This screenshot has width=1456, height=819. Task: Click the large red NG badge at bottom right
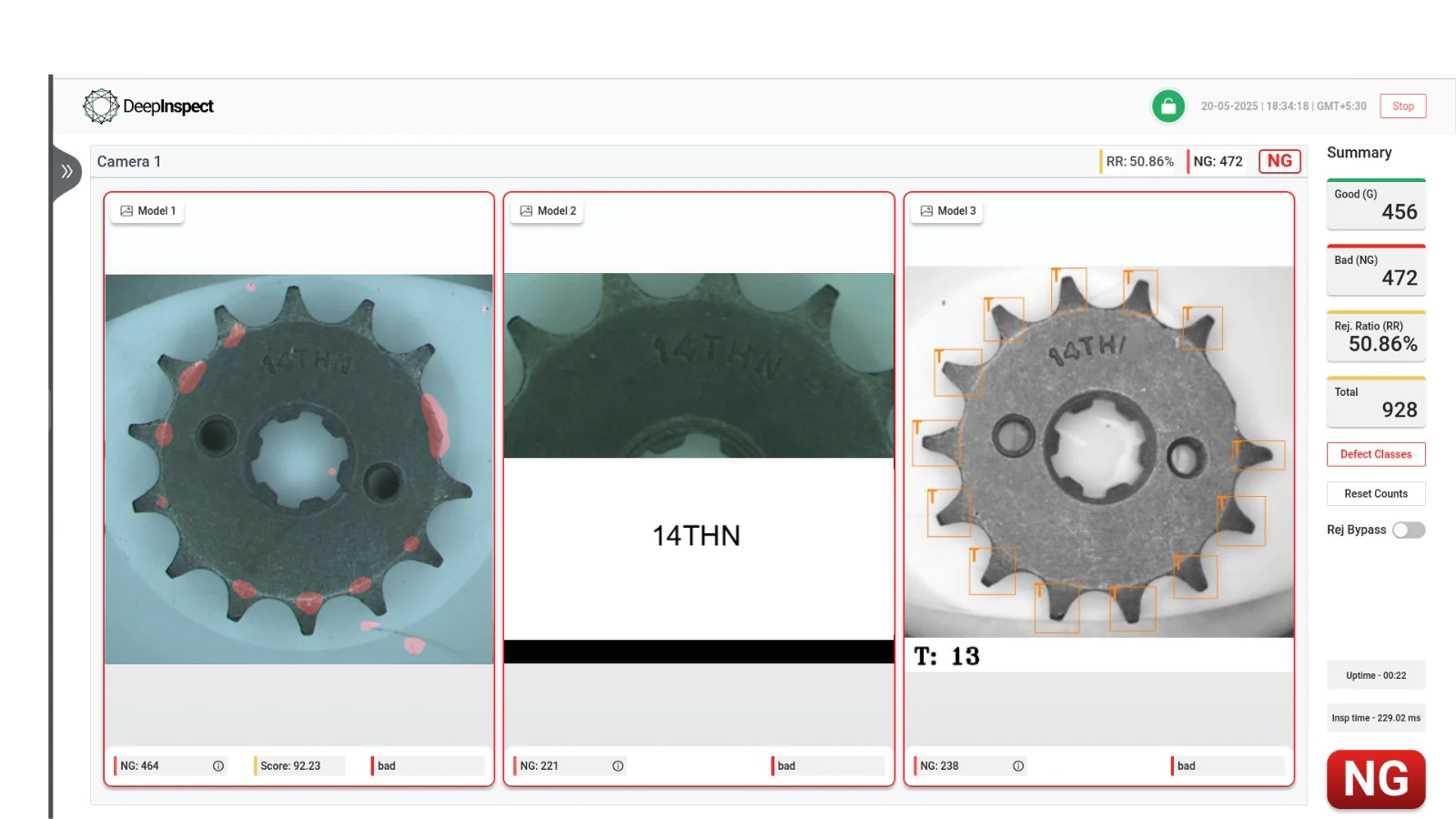click(x=1375, y=779)
